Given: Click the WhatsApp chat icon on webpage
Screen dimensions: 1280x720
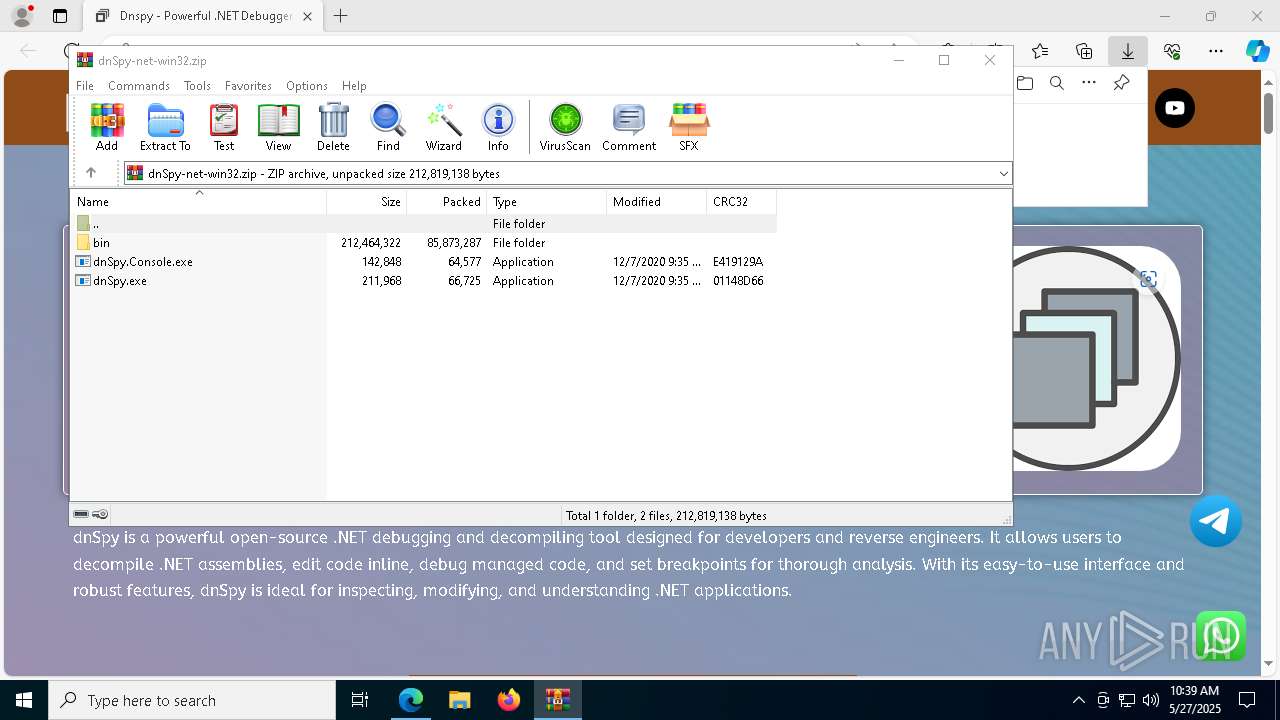Looking at the screenshot, I should [1221, 636].
